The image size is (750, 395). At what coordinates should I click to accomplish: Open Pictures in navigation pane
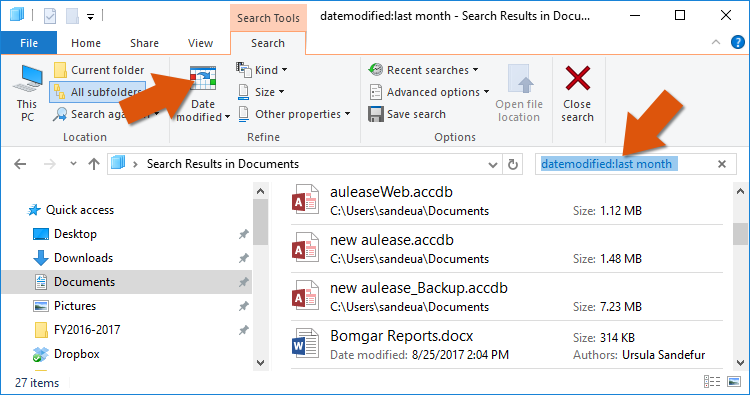(75, 306)
